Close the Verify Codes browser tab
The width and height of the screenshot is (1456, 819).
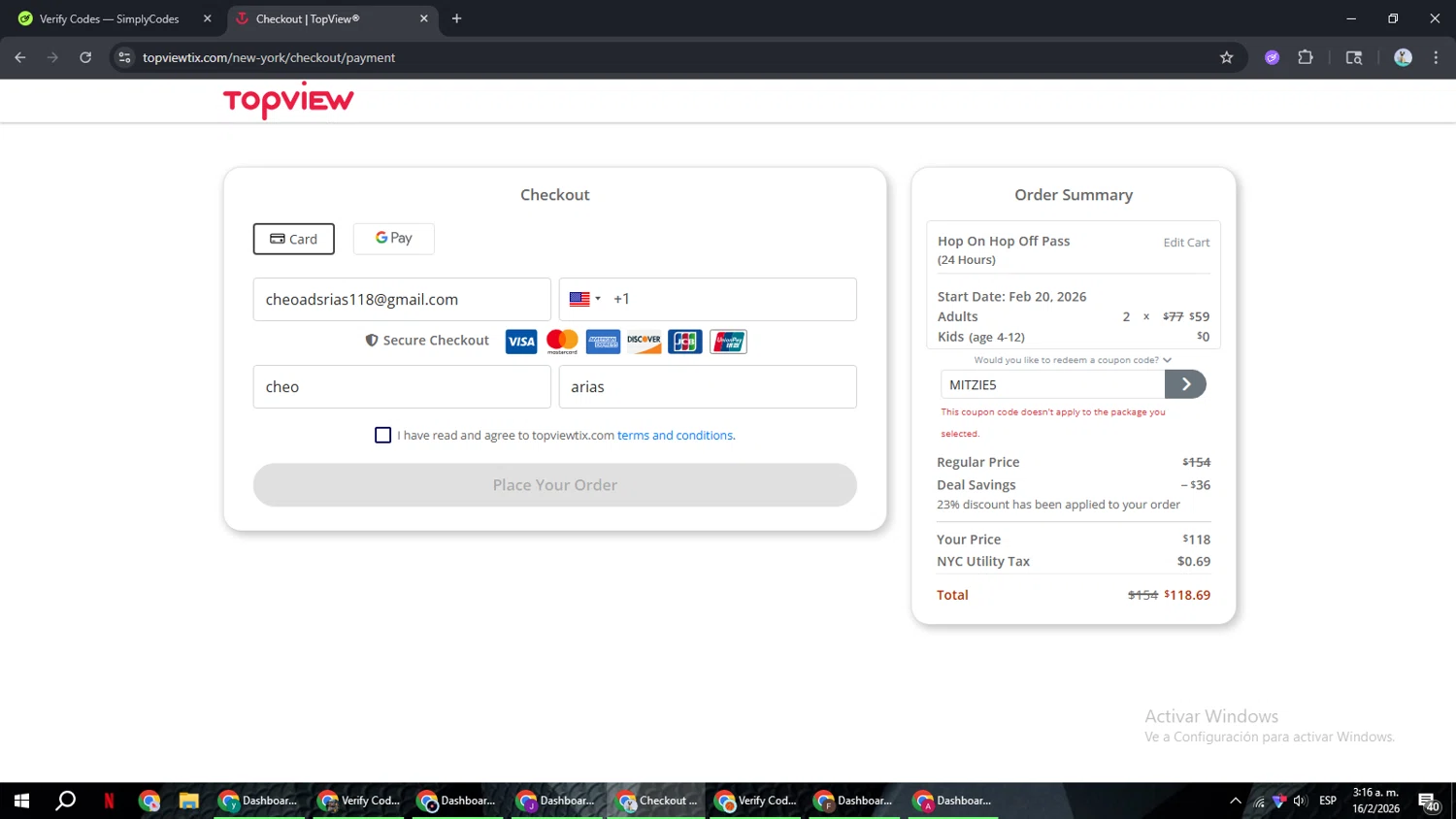(207, 18)
